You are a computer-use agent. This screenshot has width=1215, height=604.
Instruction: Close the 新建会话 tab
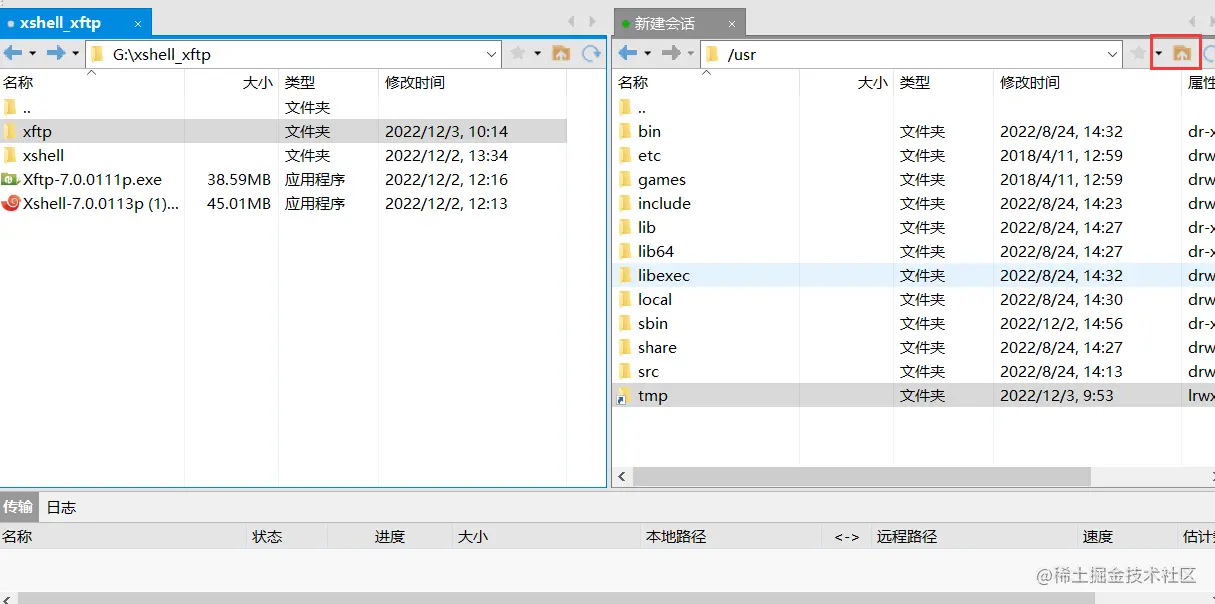tap(733, 23)
